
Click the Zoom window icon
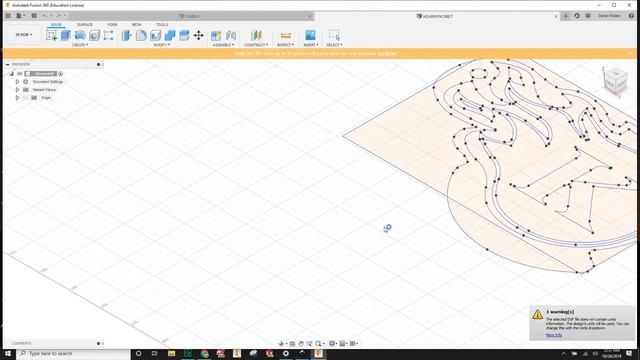point(310,344)
